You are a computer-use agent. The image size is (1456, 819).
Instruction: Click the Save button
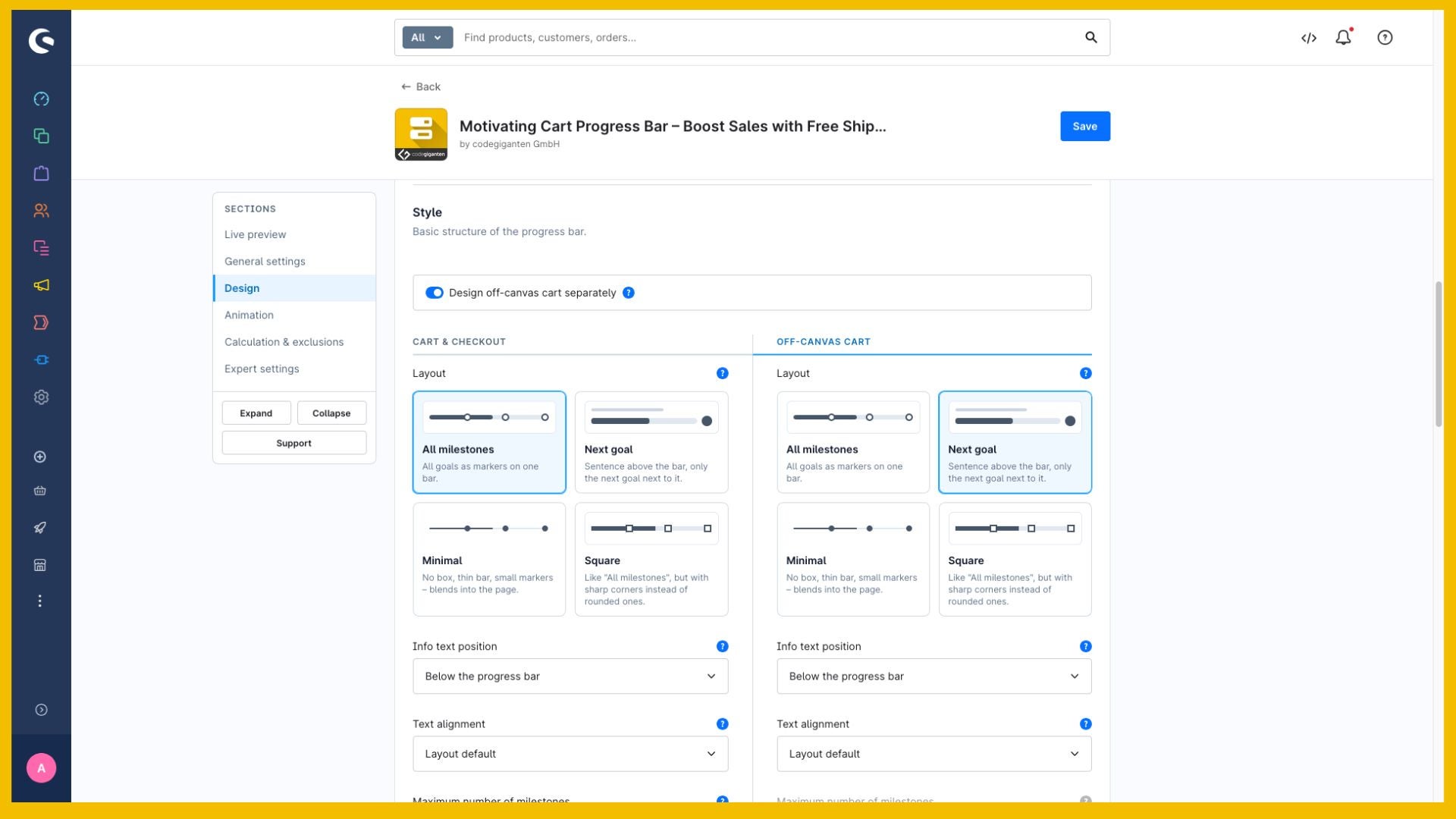click(1085, 126)
